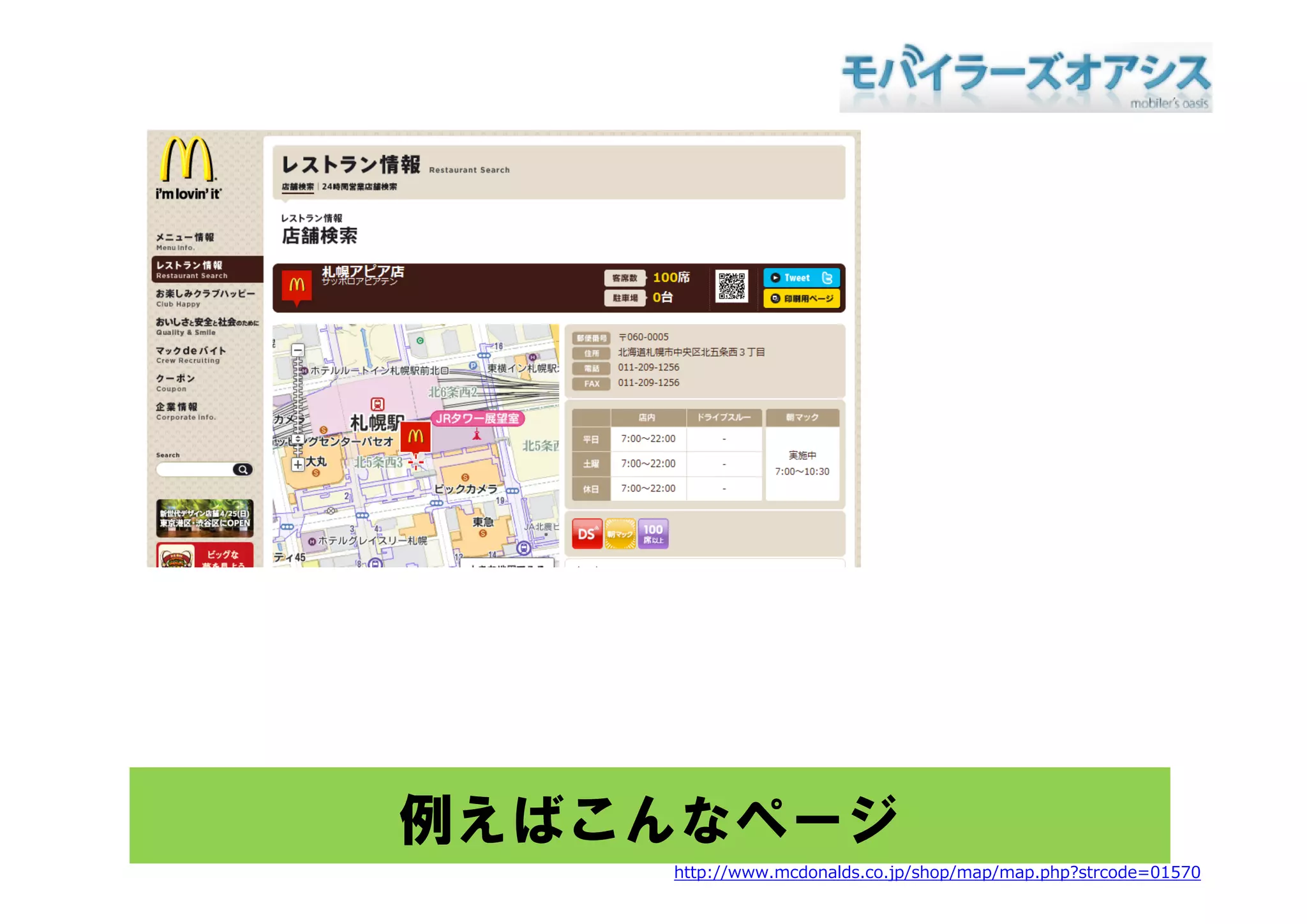1307x924 pixels.
Task: Click the 札幌駅 station icon on map
Action: [x=377, y=405]
